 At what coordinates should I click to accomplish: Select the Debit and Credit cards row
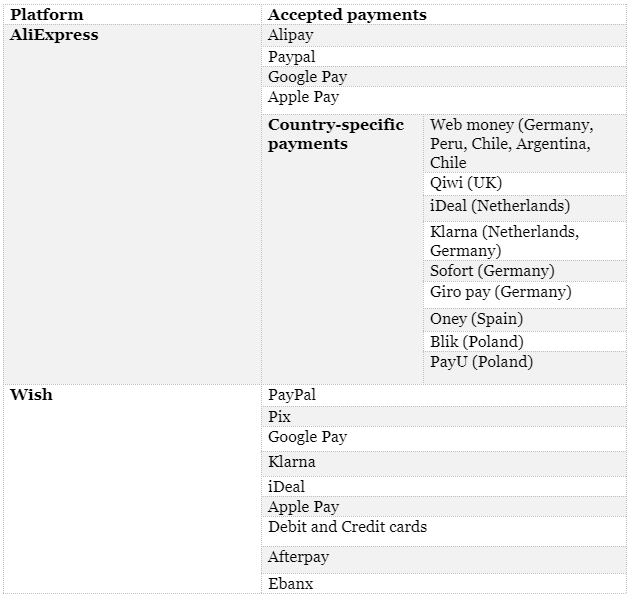347,527
